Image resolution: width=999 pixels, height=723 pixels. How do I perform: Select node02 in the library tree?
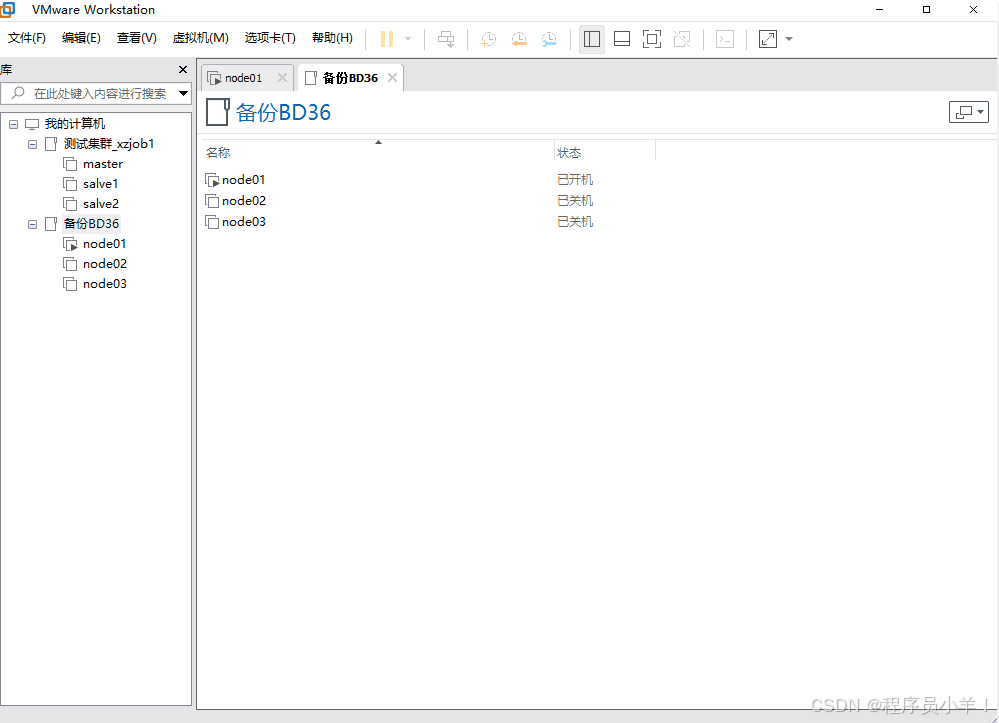(x=104, y=264)
